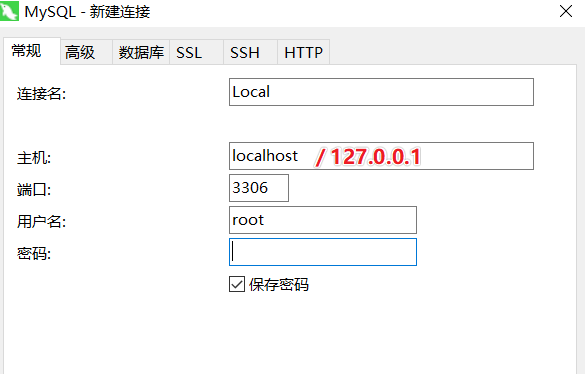Switch to the SSH tab
Image resolution: width=585 pixels, height=374 pixels.
250,52
